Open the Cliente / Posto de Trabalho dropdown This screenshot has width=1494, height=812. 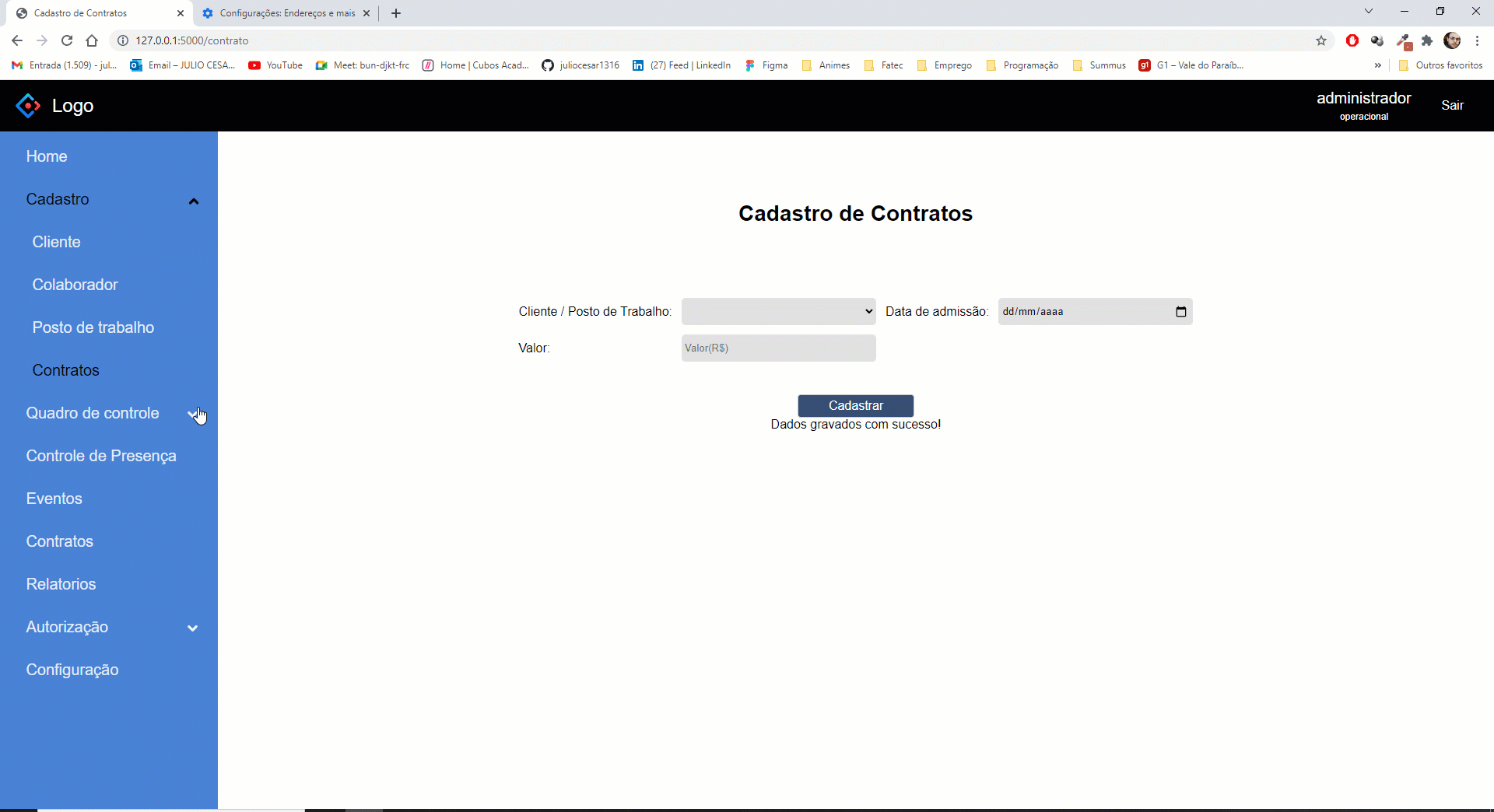[x=778, y=311]
